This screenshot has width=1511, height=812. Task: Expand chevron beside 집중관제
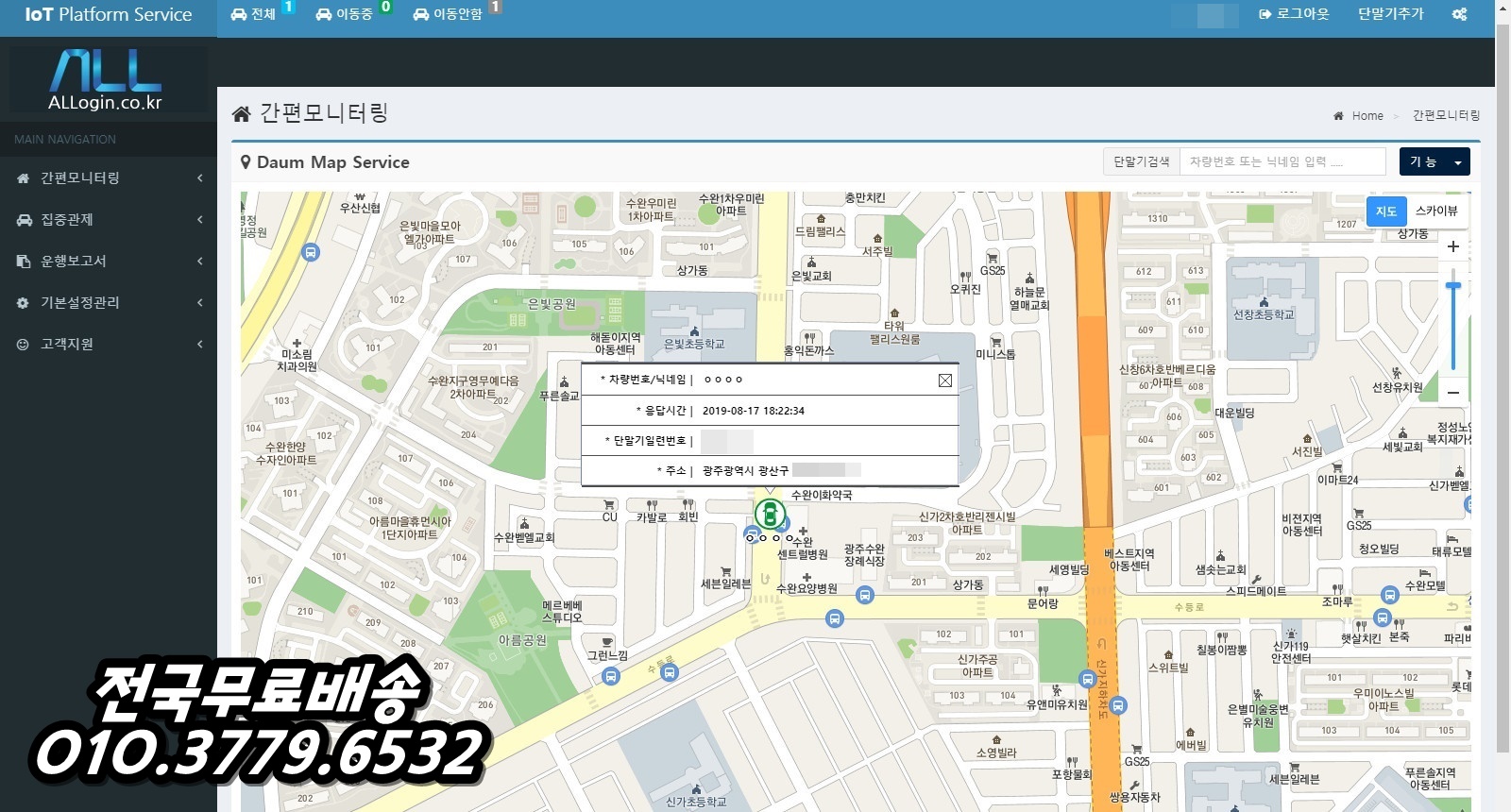[199, 219]
